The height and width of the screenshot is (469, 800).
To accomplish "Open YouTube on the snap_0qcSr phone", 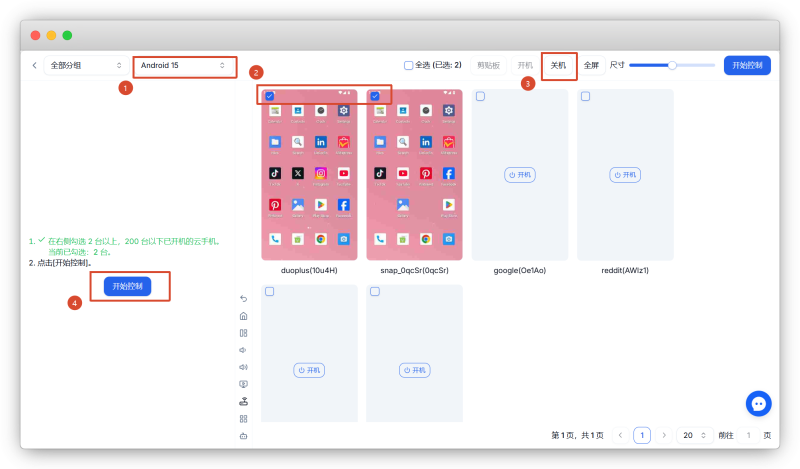I will pyautogui.click(x=403, y=174).
